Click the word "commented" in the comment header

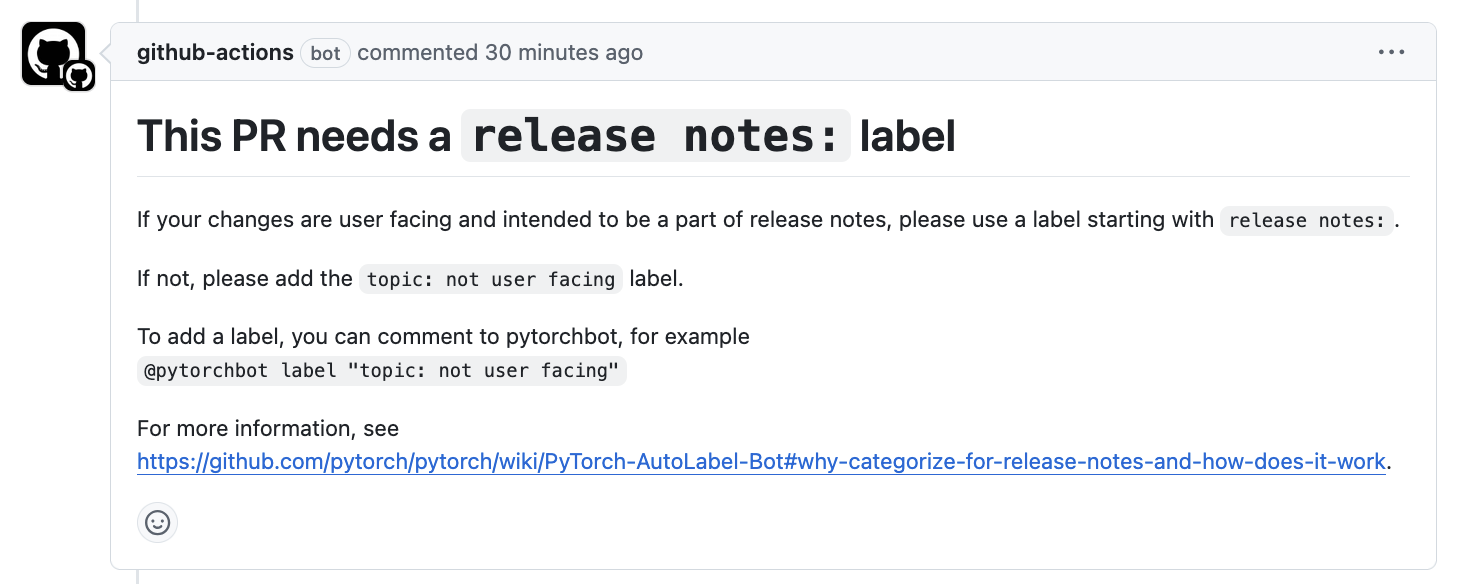(x=417, y=53)
